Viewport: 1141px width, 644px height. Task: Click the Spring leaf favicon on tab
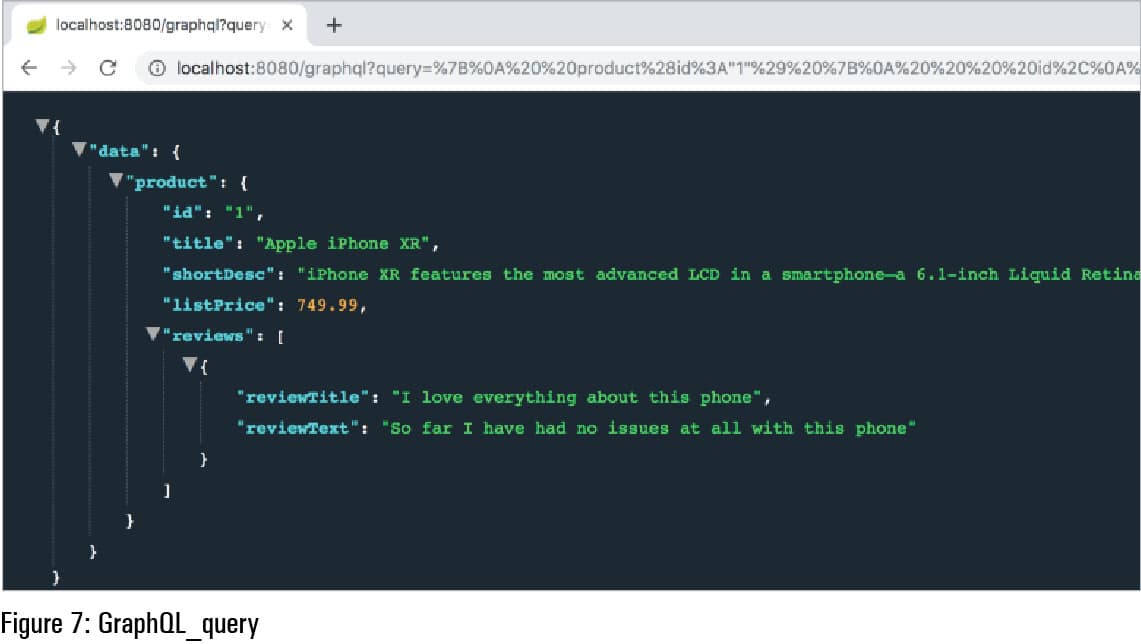point(37,25)
